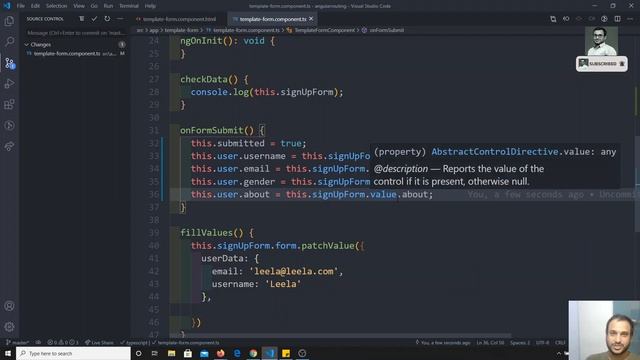Click the UTF-8 encoding in status bar
The height and width of the screenshot is (360, 640).
click(x=542, y=342)
